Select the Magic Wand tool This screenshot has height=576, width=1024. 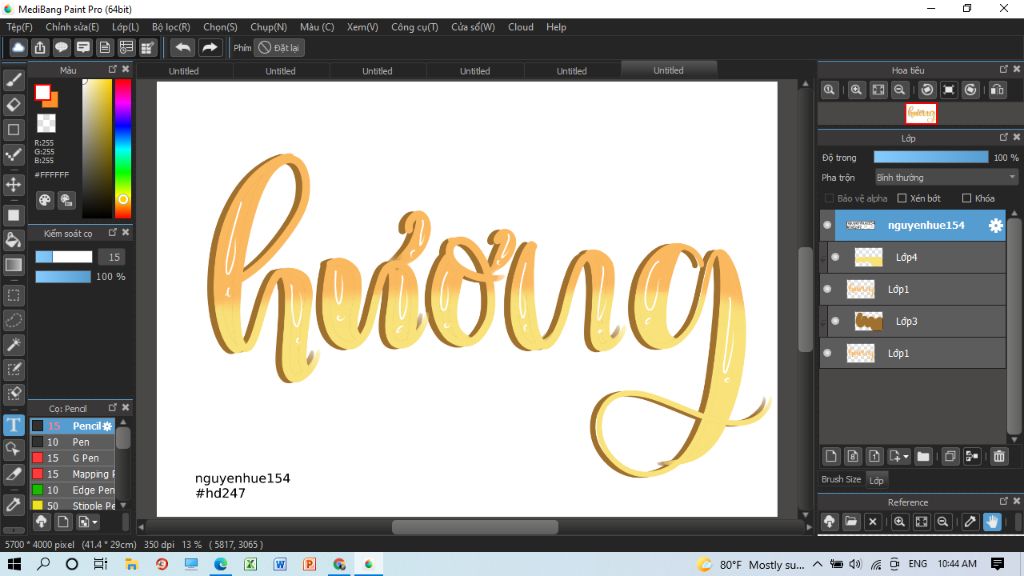[x=14, y=345]
